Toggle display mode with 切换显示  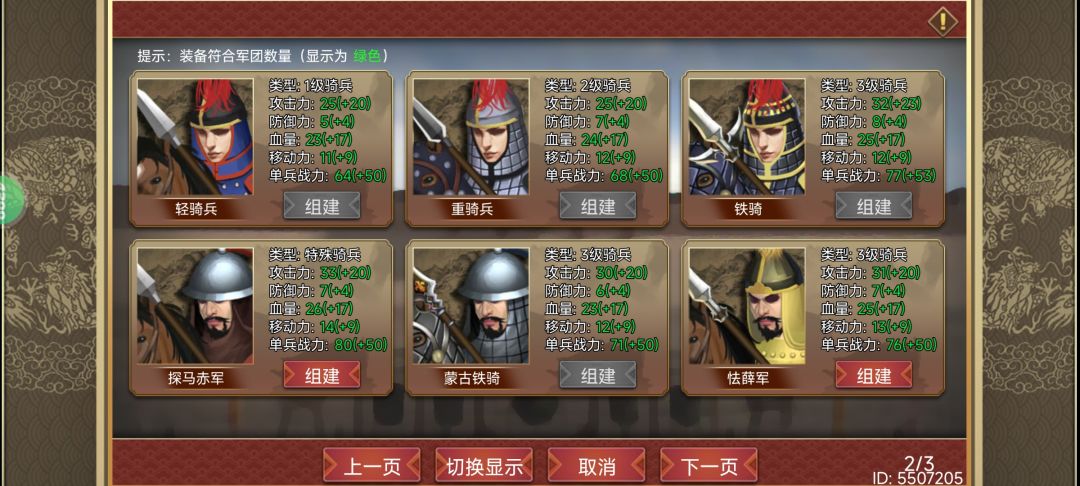484,466
